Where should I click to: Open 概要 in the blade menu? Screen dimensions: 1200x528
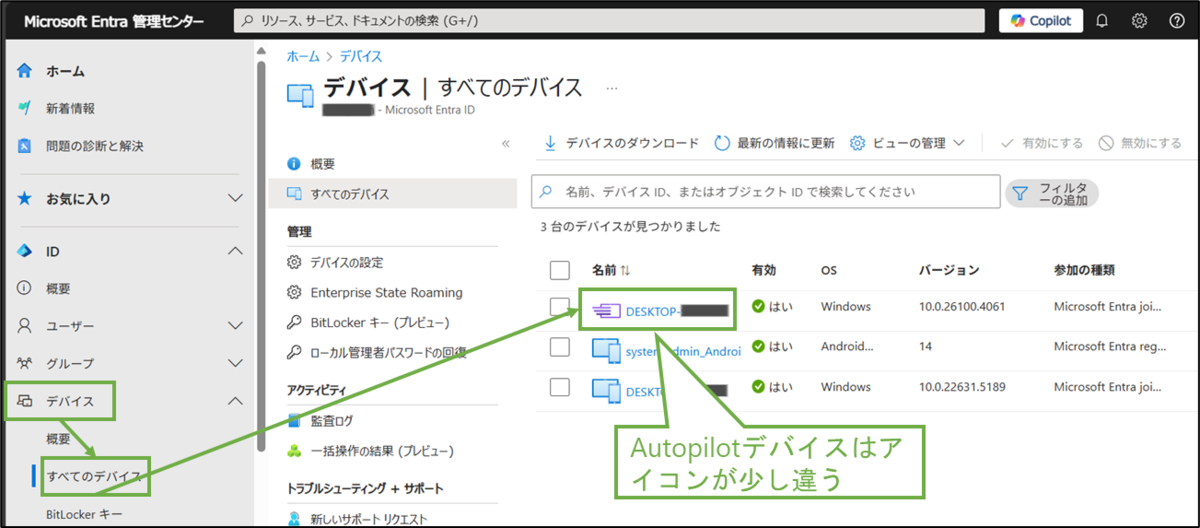click(322, 164)
